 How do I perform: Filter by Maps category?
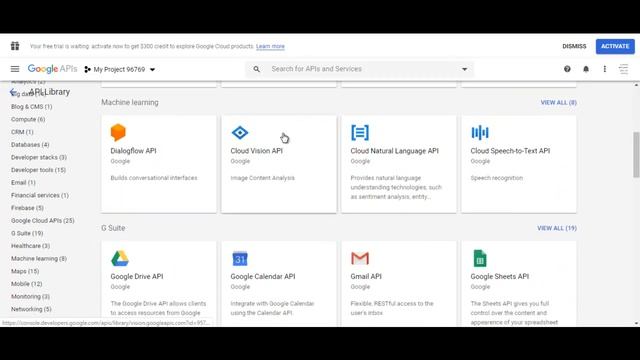tap(25, 271)
